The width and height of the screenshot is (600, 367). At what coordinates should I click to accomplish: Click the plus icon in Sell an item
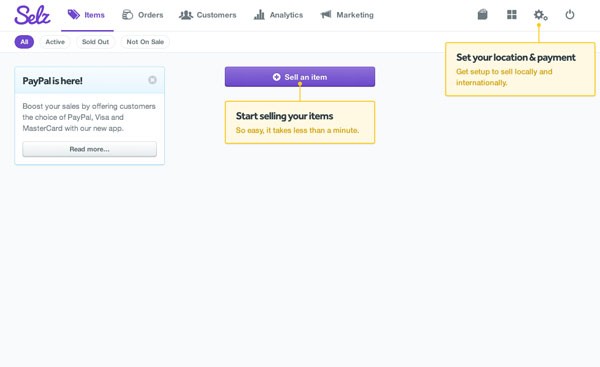pyautogui.click(x=276, y=77)
